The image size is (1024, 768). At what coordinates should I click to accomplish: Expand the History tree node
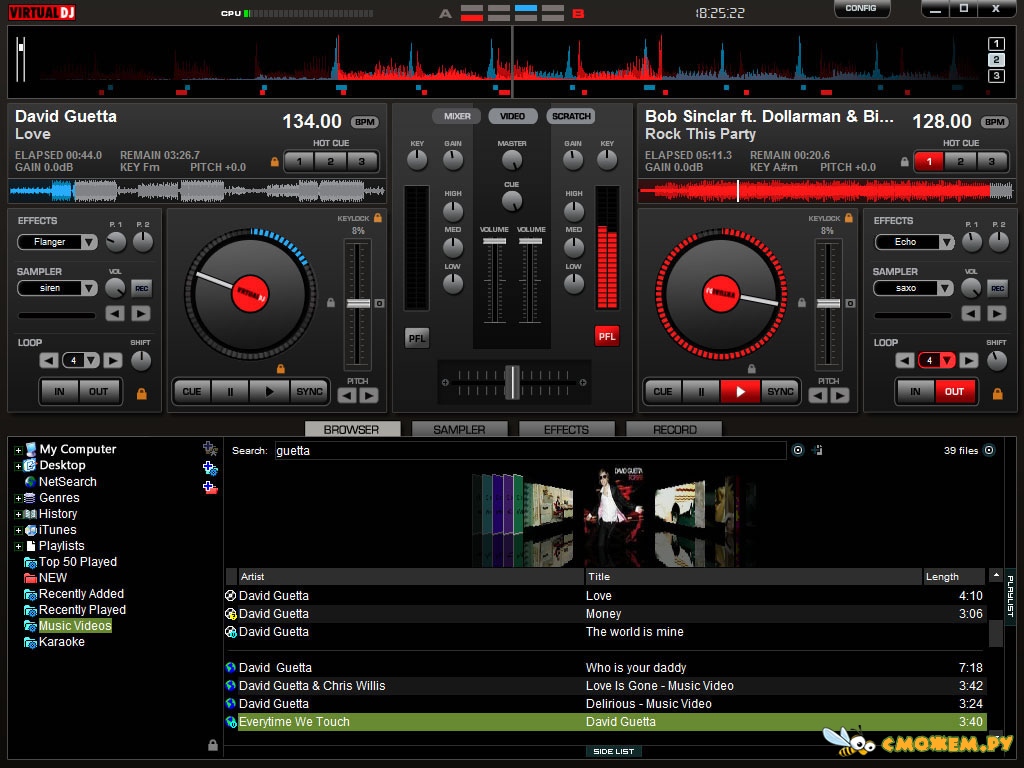18,515
